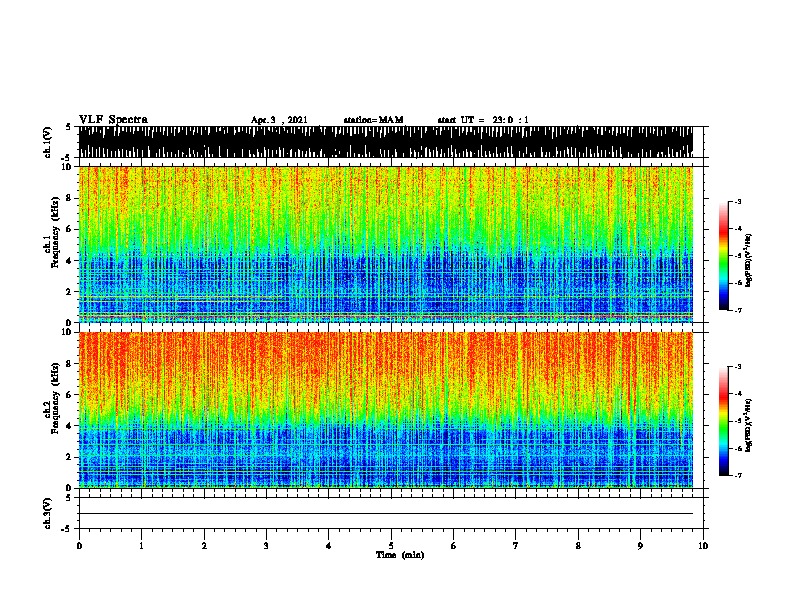Viewport: 792px width, 612px height.
Task: Click inside the ch.2 spectrogram plot
Action: coord(386,410)
